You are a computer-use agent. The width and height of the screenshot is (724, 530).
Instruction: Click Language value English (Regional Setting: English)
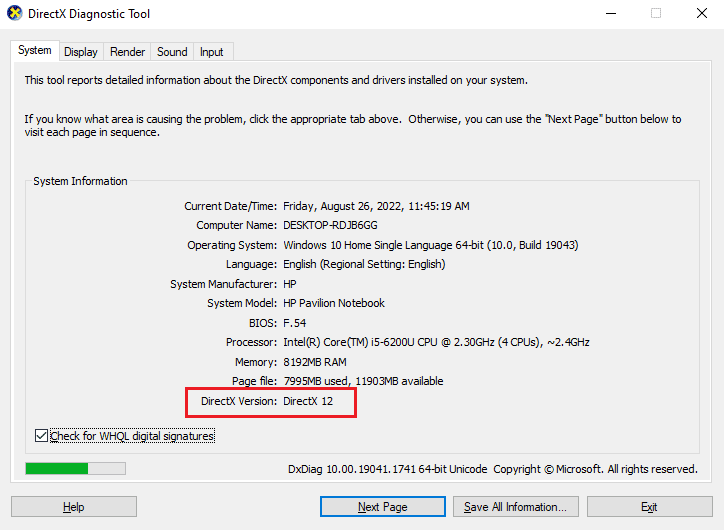point(364,264)
